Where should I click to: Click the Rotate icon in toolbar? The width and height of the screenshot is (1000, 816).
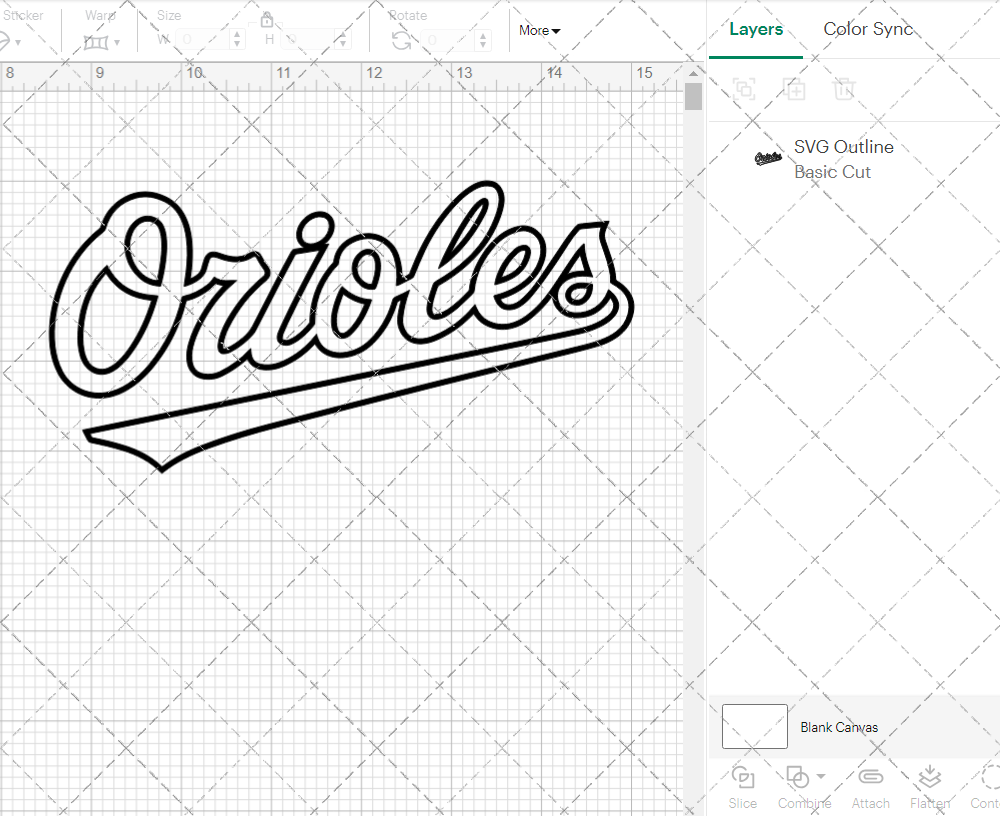coord(401,40)
